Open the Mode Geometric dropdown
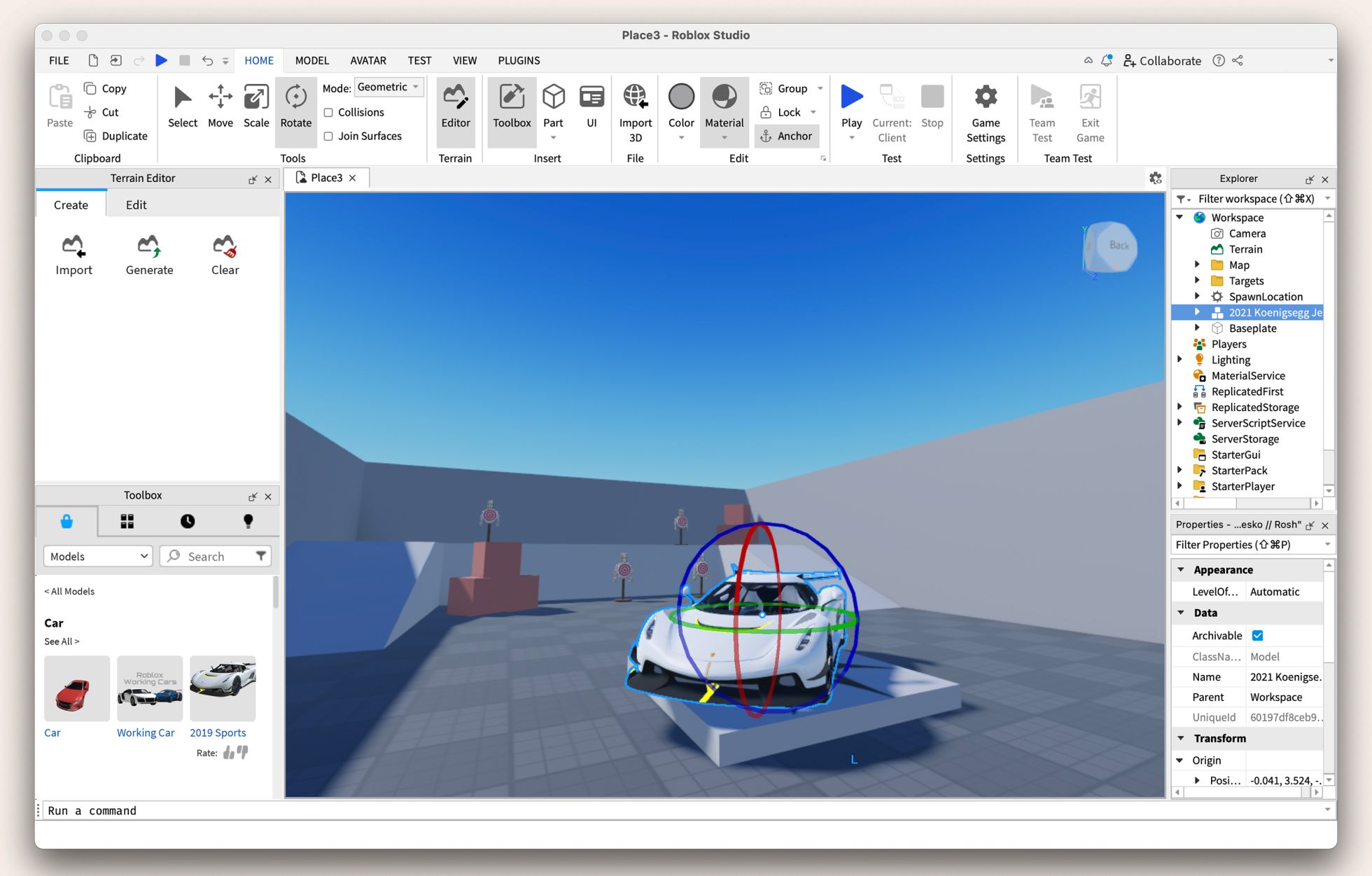This screenshot has width=1372, height=876. [x=388, y=88]
